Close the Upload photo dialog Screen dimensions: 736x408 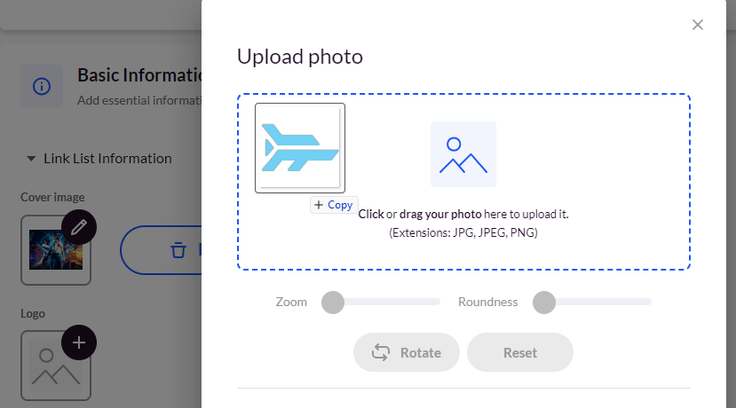(698, 25)
